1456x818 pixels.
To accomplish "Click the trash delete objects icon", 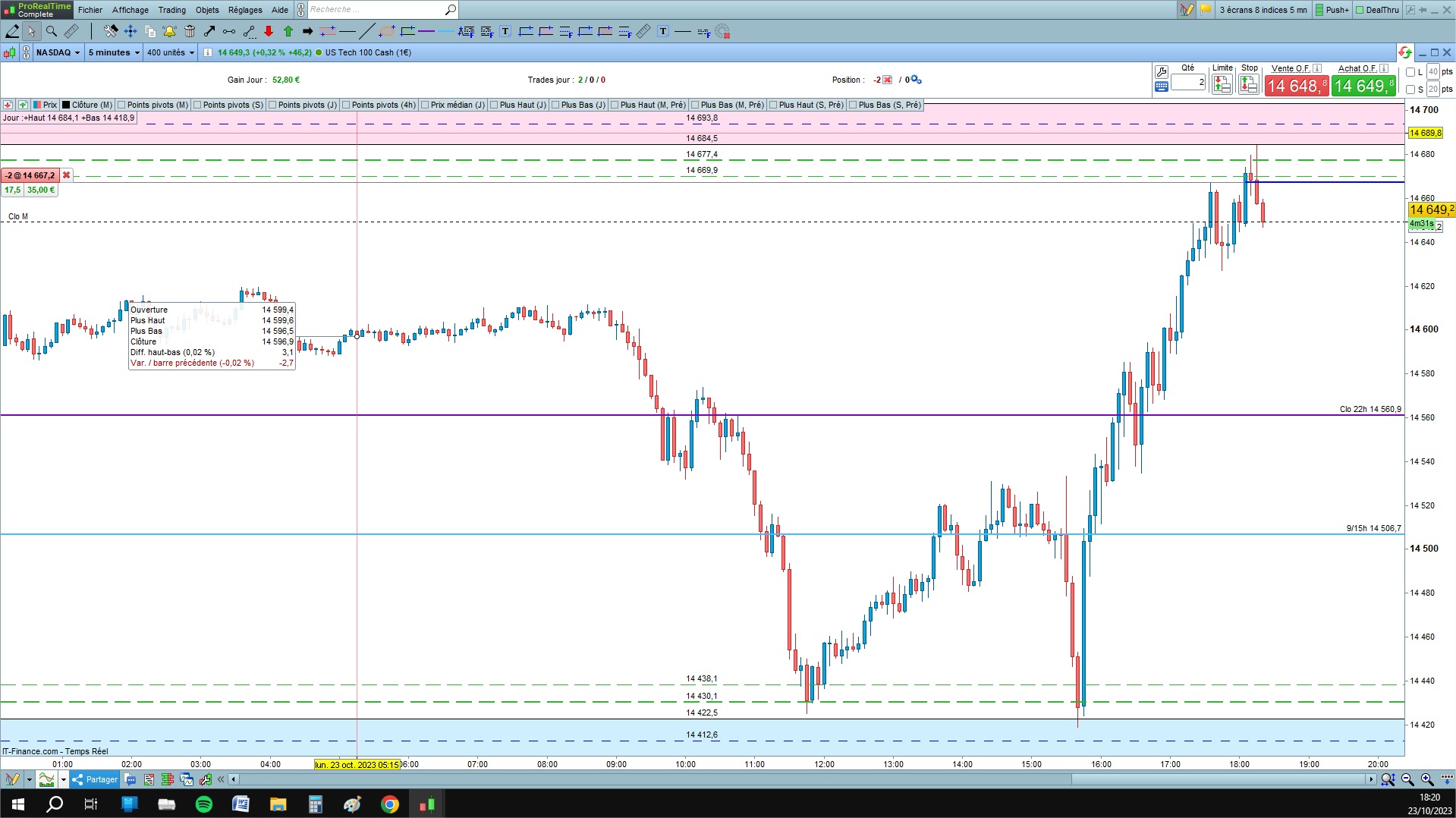I will pyautogui.click(x=190, y=31).
